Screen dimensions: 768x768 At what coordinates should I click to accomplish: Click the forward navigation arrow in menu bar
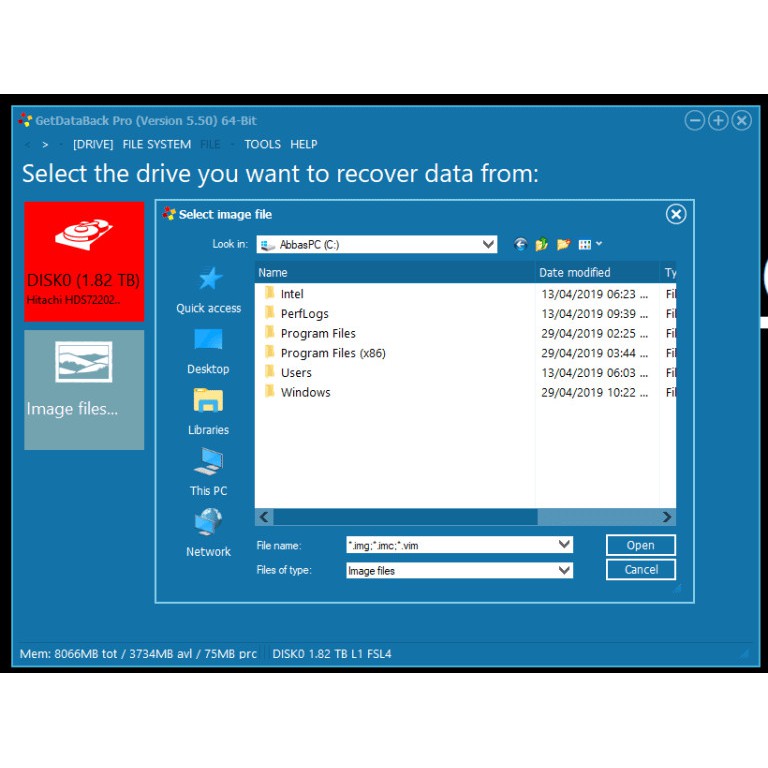(45, 144)
